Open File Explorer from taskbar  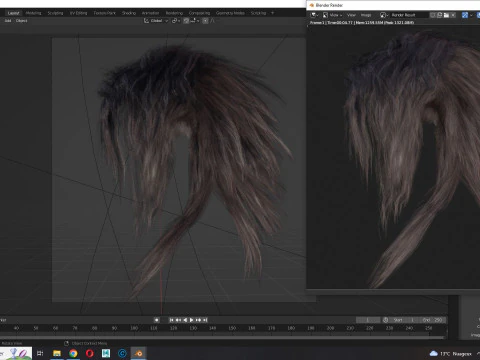pyautogui.click(x=57, y=353)
